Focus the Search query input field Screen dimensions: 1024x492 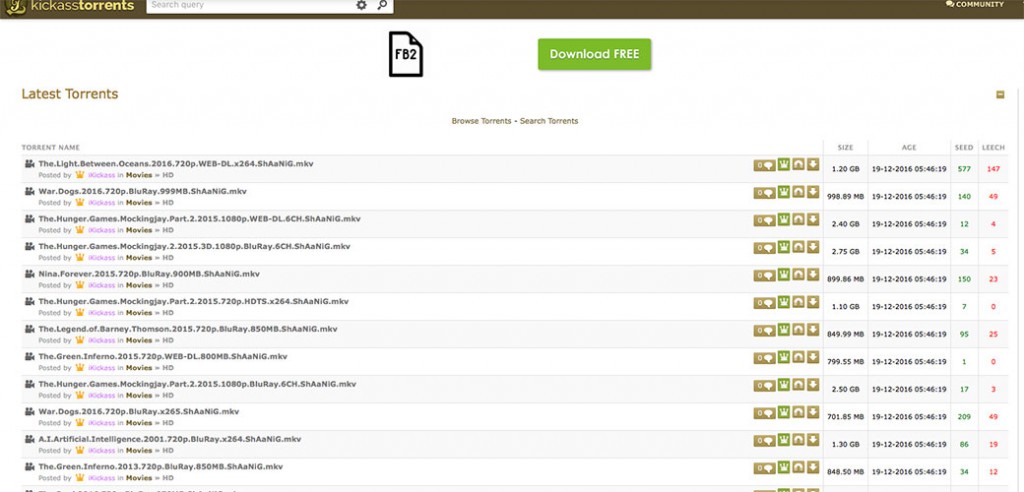coord(250,5)
